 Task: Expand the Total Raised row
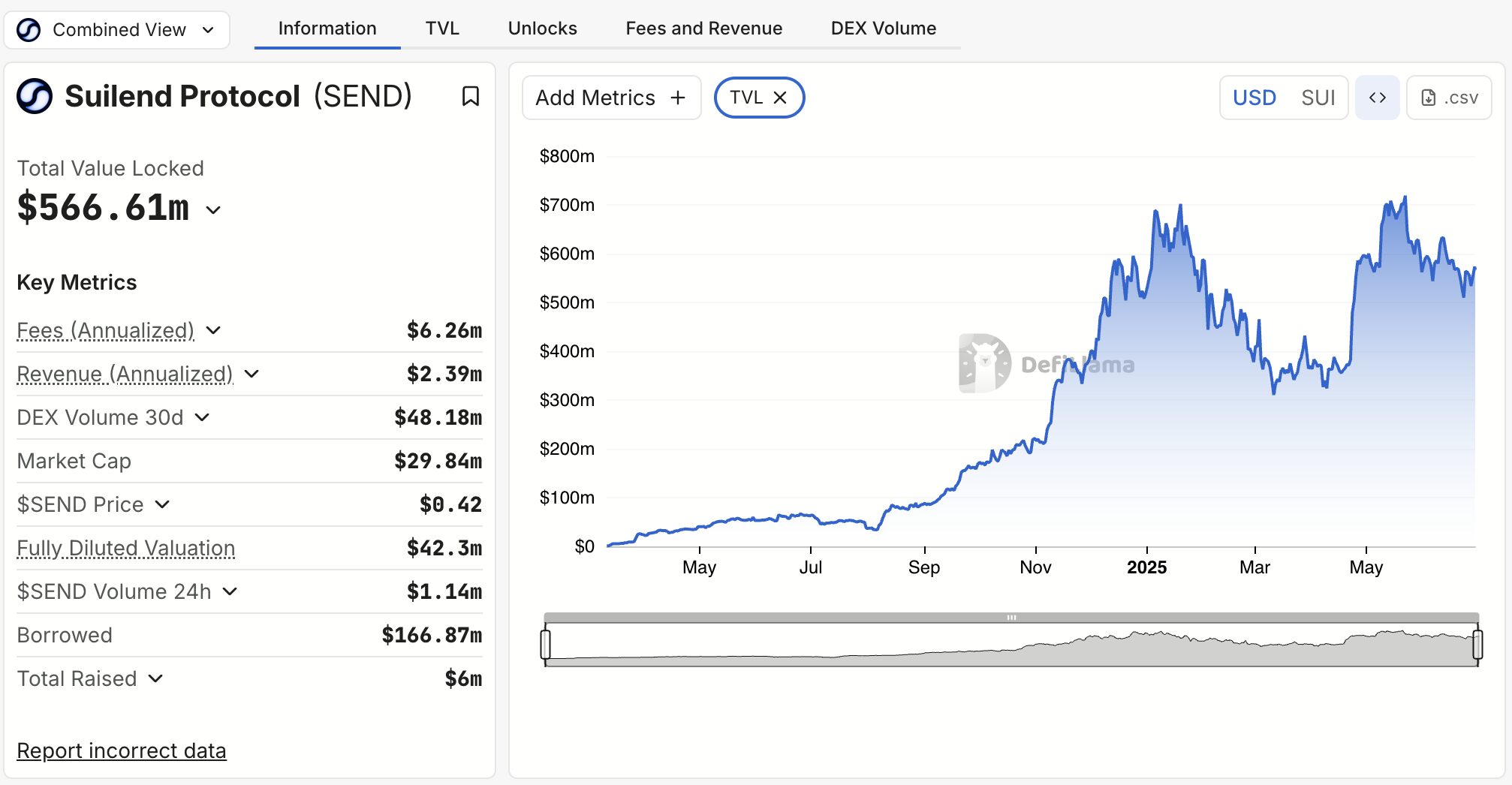[155, 678]
